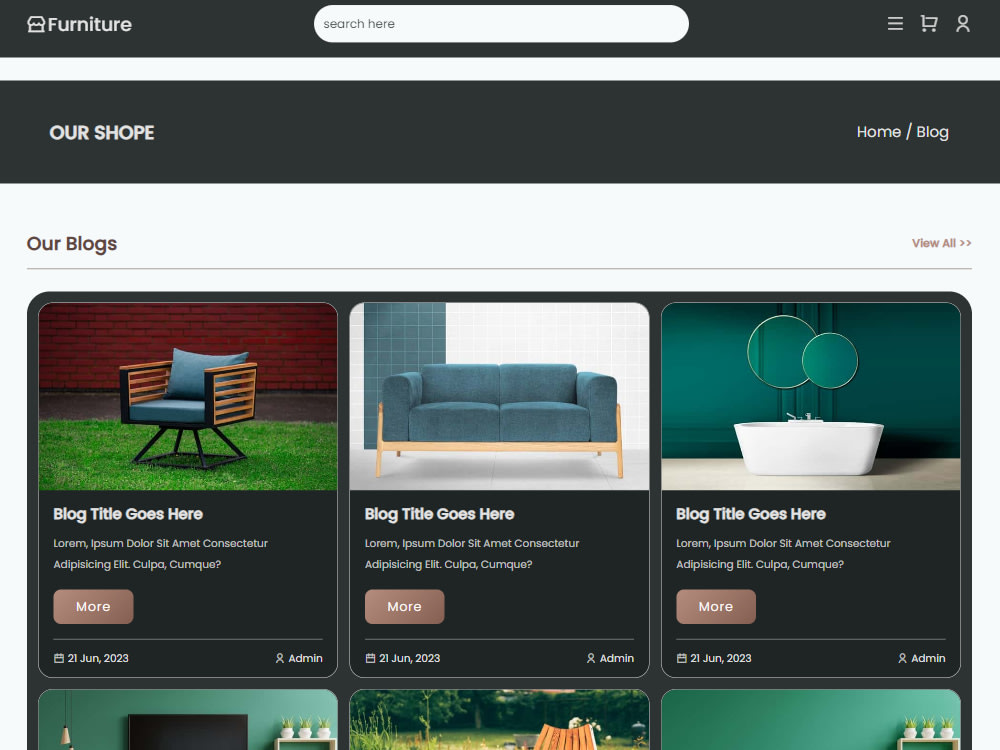This screenshot has width=1000, height=750.
Task: Click calendar icon on sofa blog card
Action: (370, 658)
